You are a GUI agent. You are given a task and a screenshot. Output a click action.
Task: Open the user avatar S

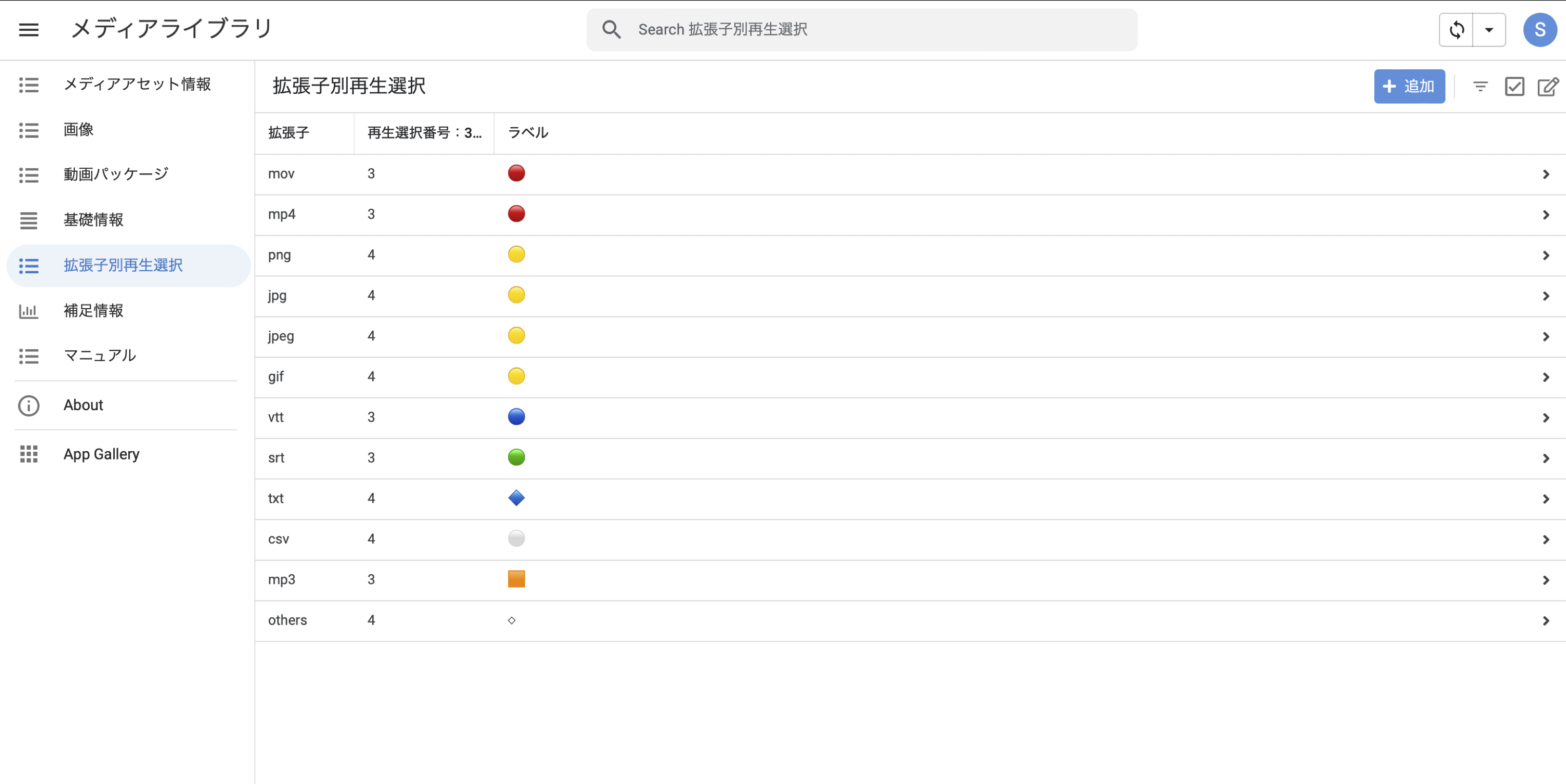coord(1539,29)
